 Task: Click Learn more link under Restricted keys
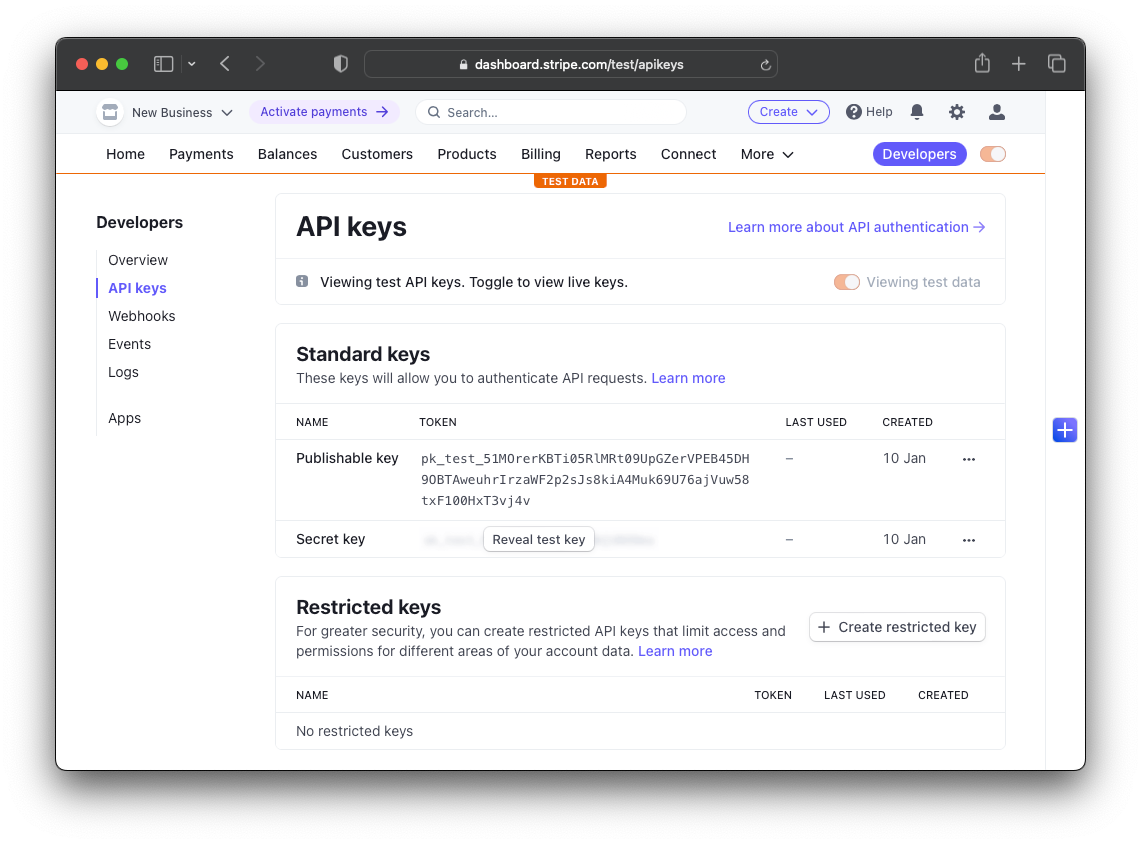pyautogui.click(x=675, y=651)
